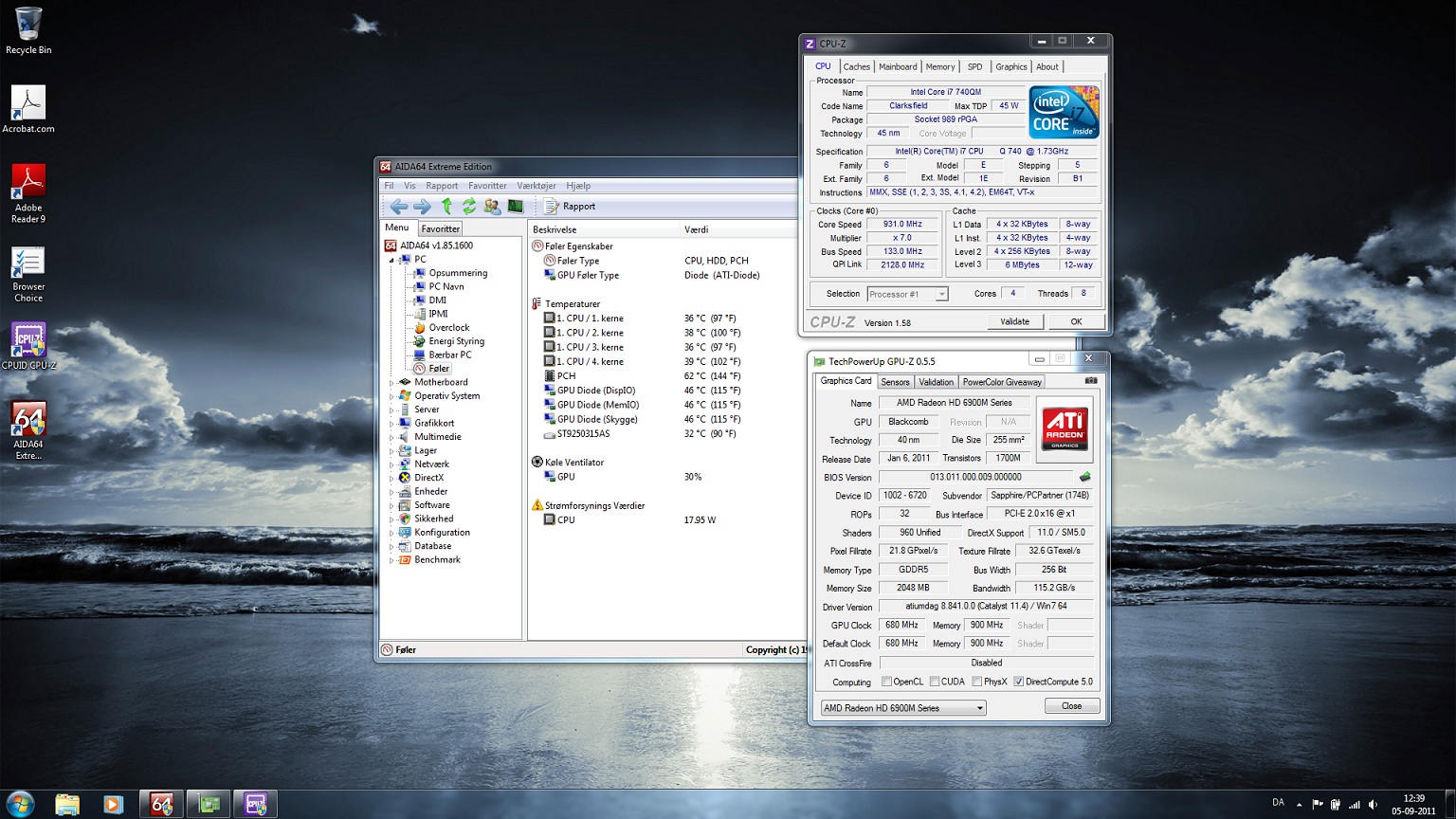The height and width of the screenshot is (819, 1456).
Task: Enable the CUDA checkbox in GPU-Z
Action: [935, 682]
